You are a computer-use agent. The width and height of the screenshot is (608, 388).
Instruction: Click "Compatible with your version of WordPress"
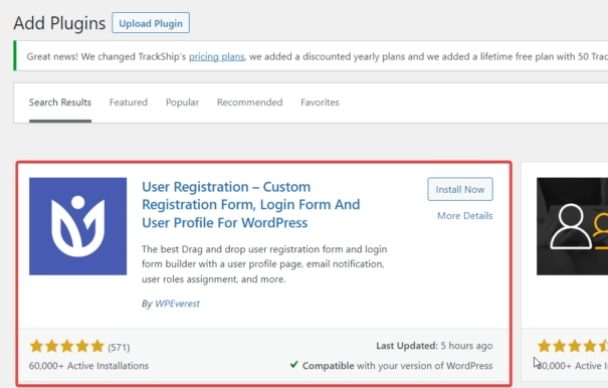(x=397, y=366)
